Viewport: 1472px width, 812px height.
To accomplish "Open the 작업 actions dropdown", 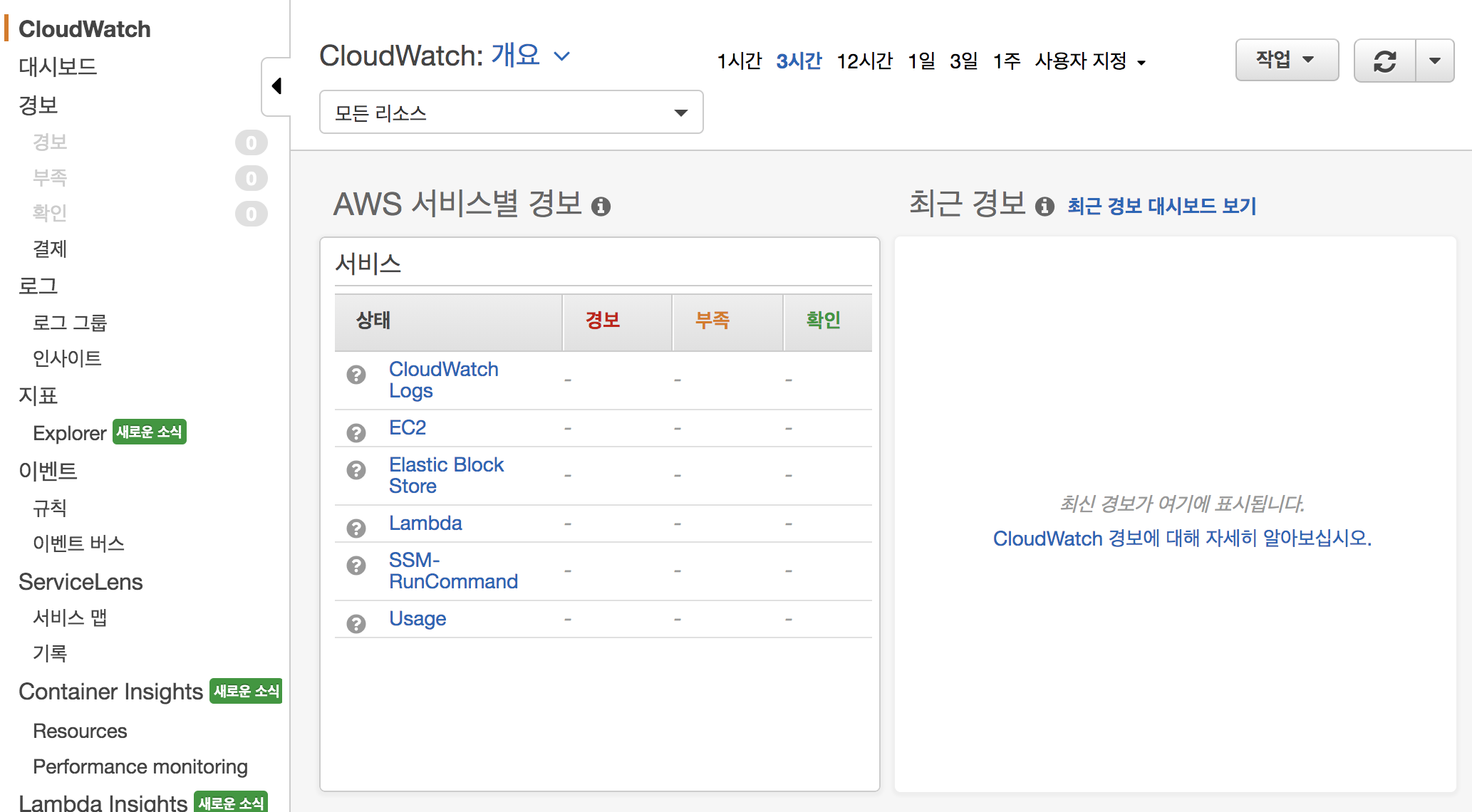I will (1287, 60).
